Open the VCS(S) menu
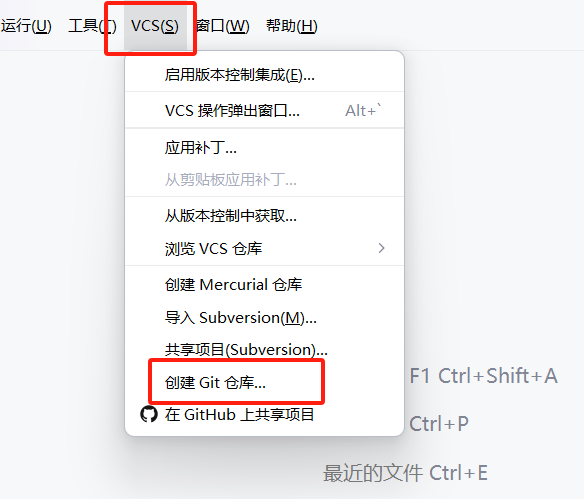The width and height of the screenshot is (584, 499). pos(155,26)
